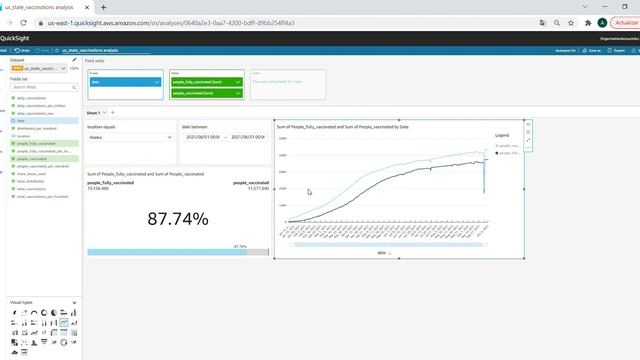Screen dimensions: 640x360
Task: Click the start date input 2021/06/01
Action: [x=203, y=137]
